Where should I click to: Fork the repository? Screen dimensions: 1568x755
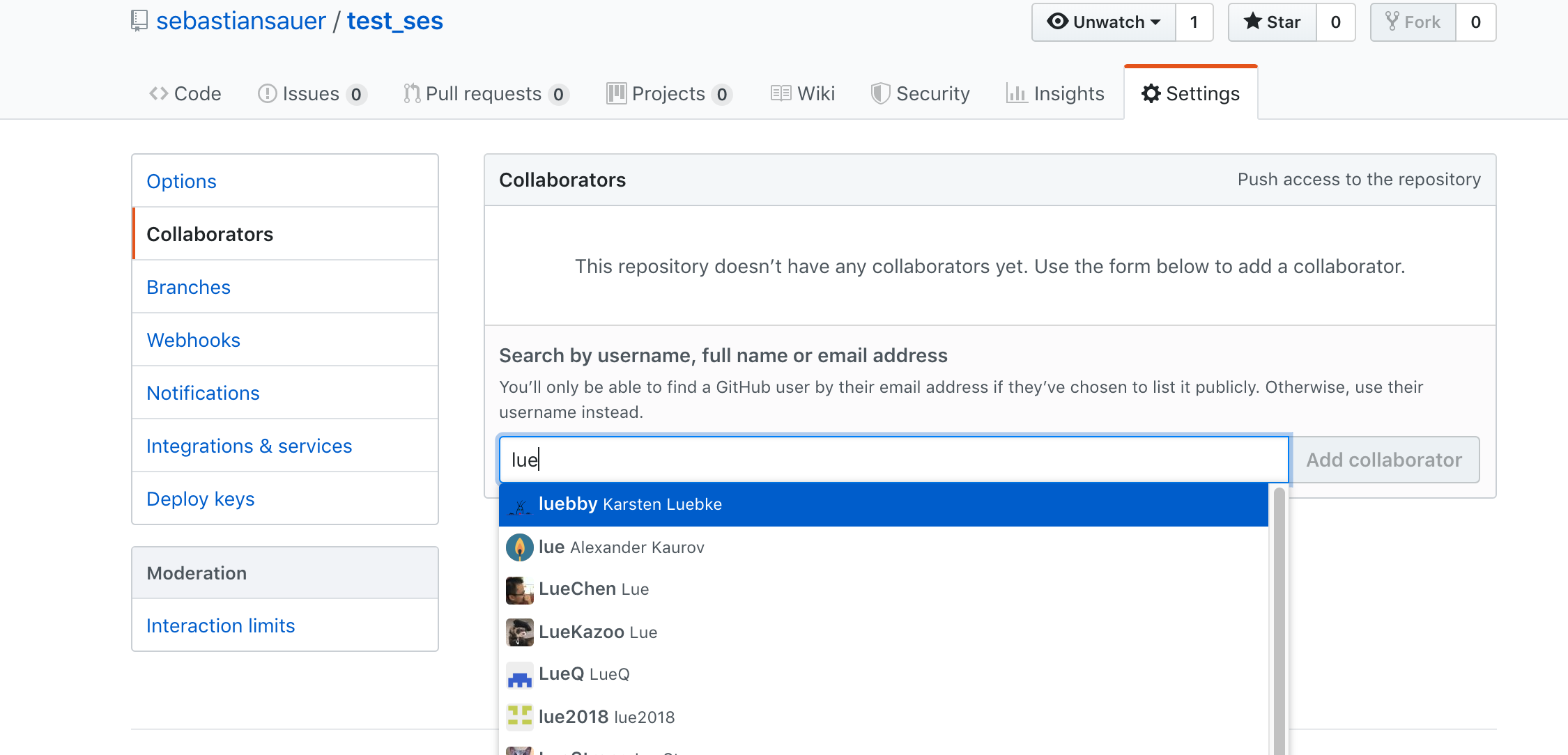point(1413,22)
